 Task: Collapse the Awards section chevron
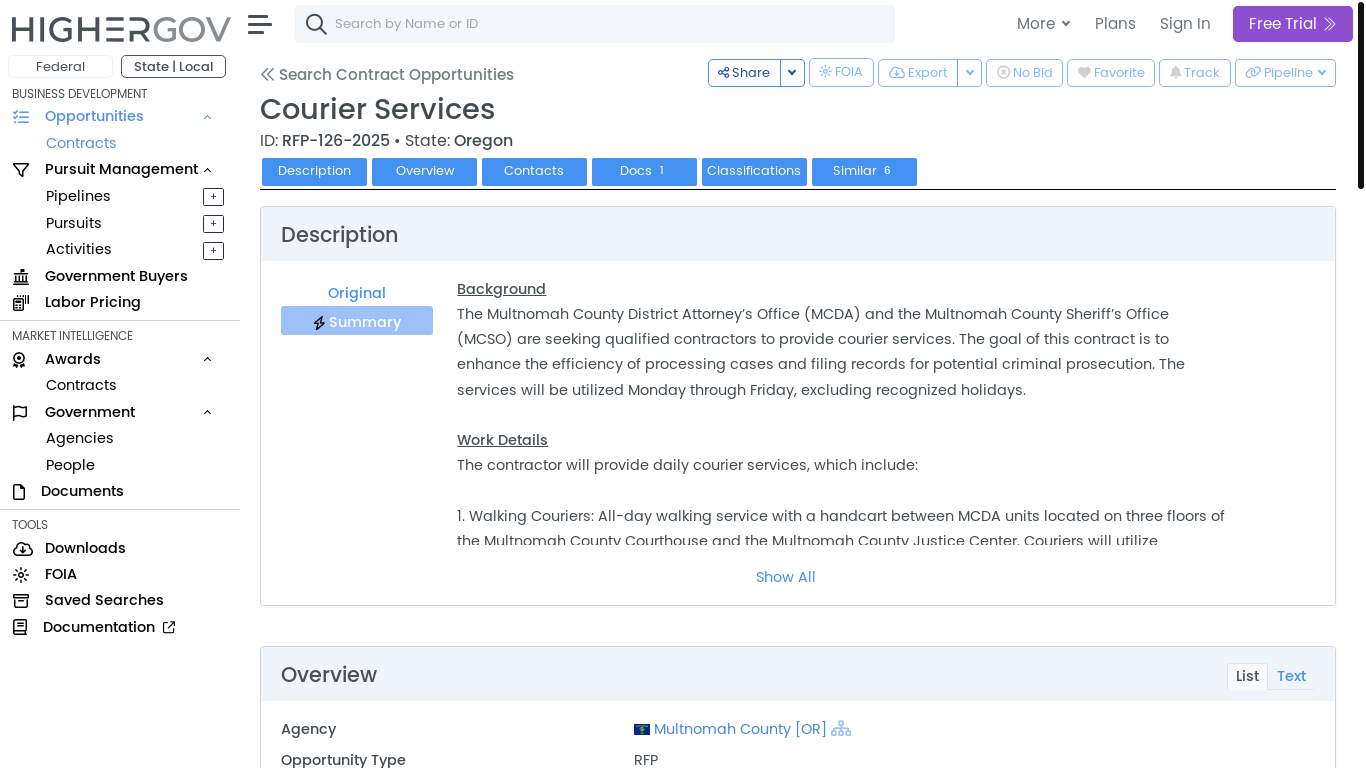(207, 360)
